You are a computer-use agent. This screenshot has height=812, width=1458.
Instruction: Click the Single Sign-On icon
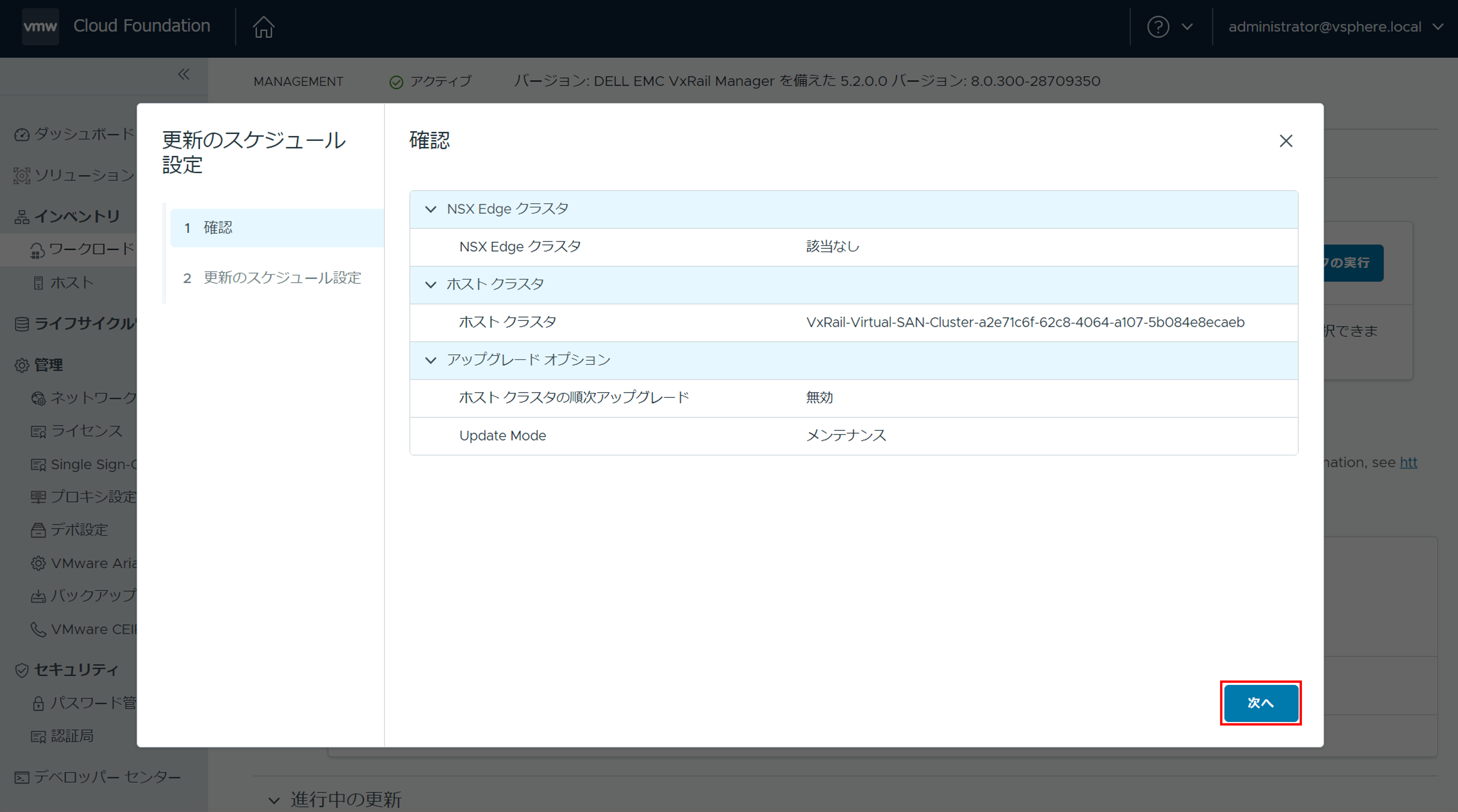38,464
